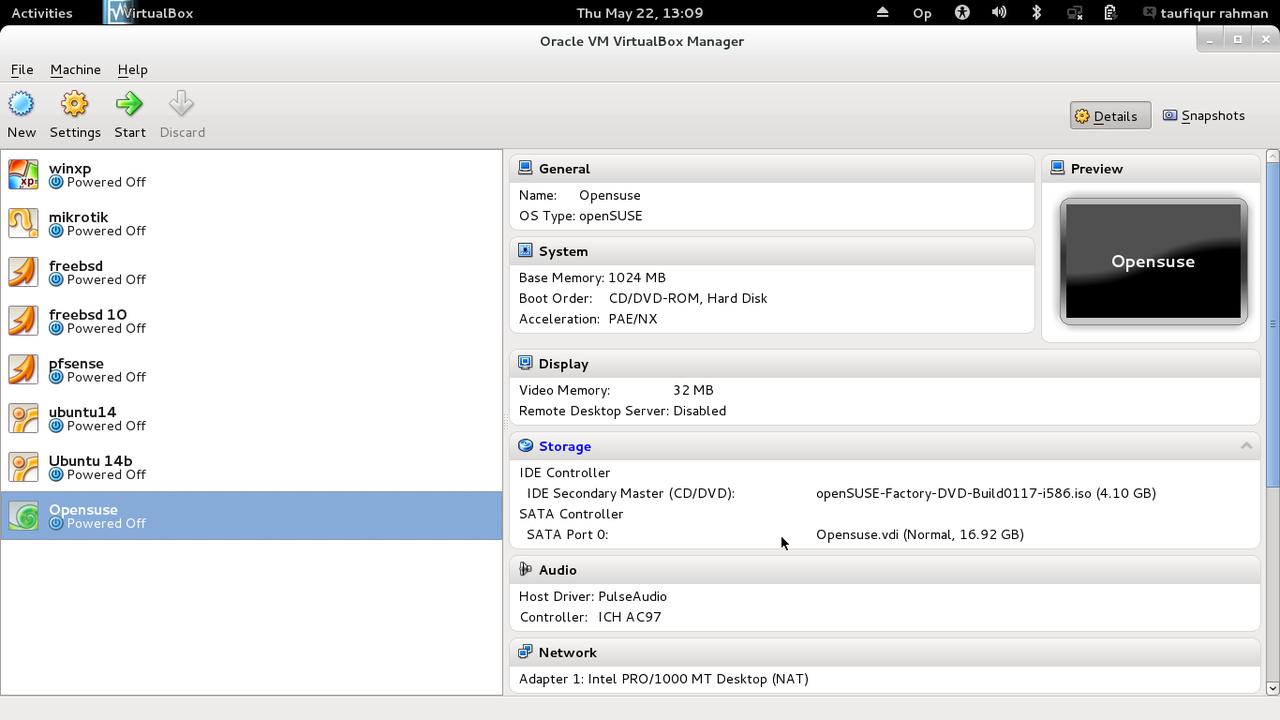Click the network status tray icon

(x=1075, y=13)
